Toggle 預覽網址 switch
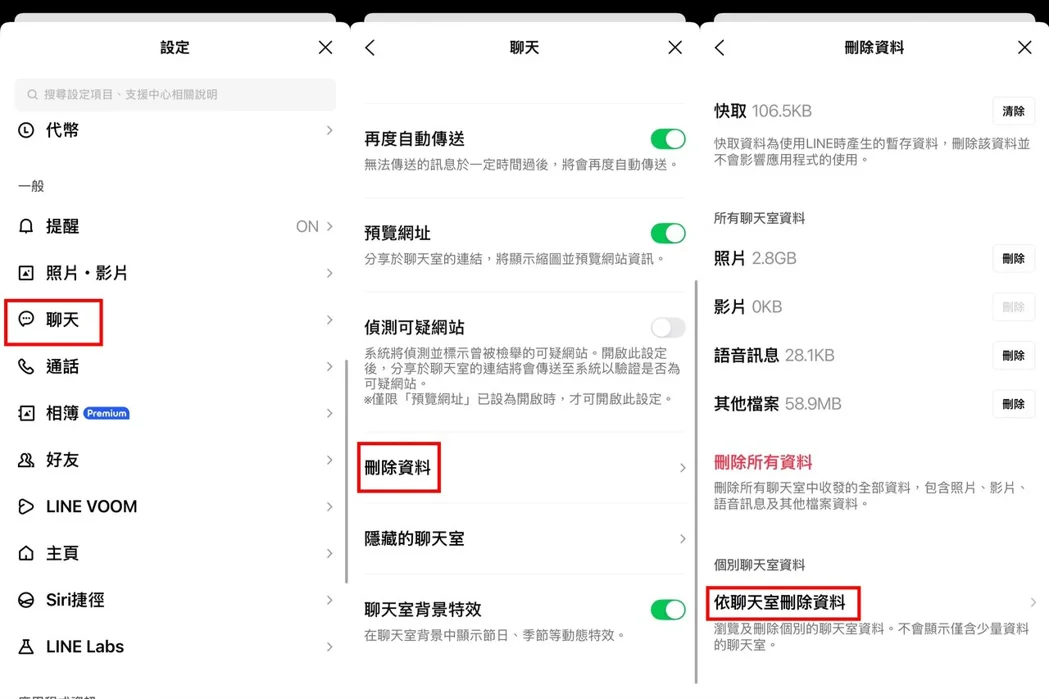This screenshot has width=1049, height=699. tap(668, 233)
